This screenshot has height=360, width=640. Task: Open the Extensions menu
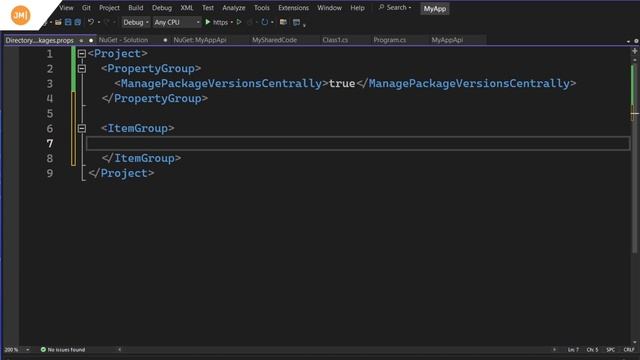[293, 8]
